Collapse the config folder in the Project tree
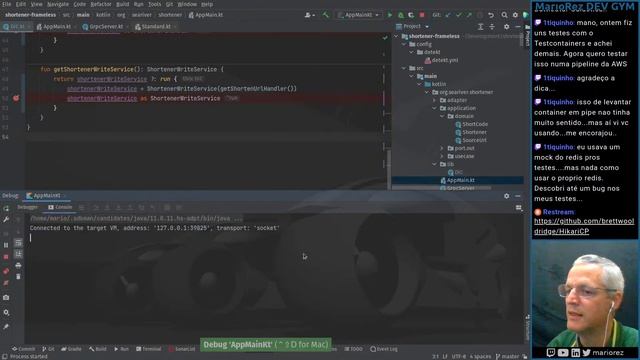Image resolution: width=640 pixels, height=360 pixels. pyautogui.click(x=404, y=44)
